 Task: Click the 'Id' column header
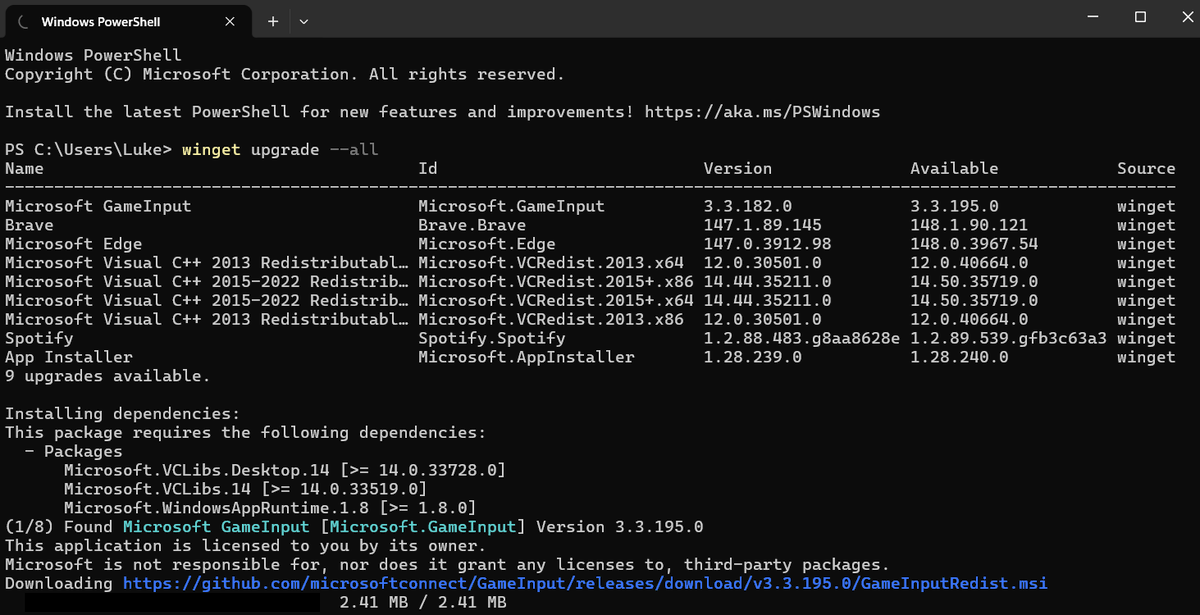pyautogui.click(x=428, y=169)
